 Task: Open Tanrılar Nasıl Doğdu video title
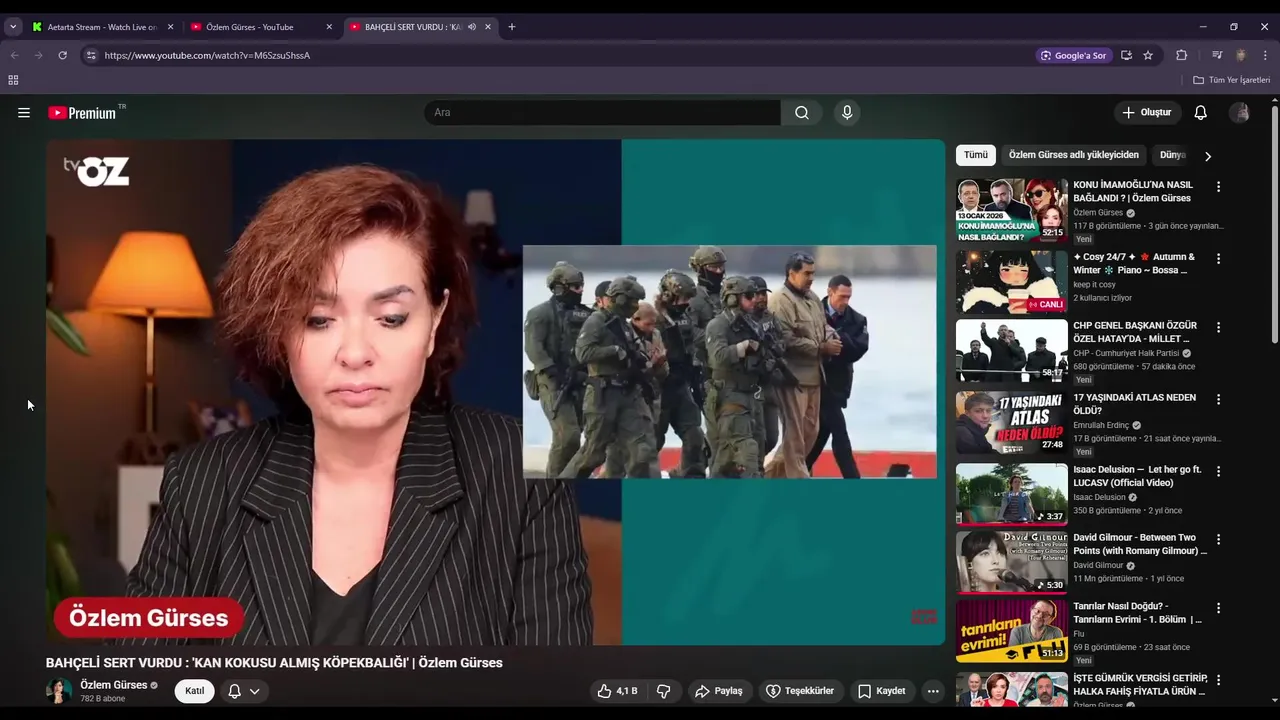[x=1138, y=613]
